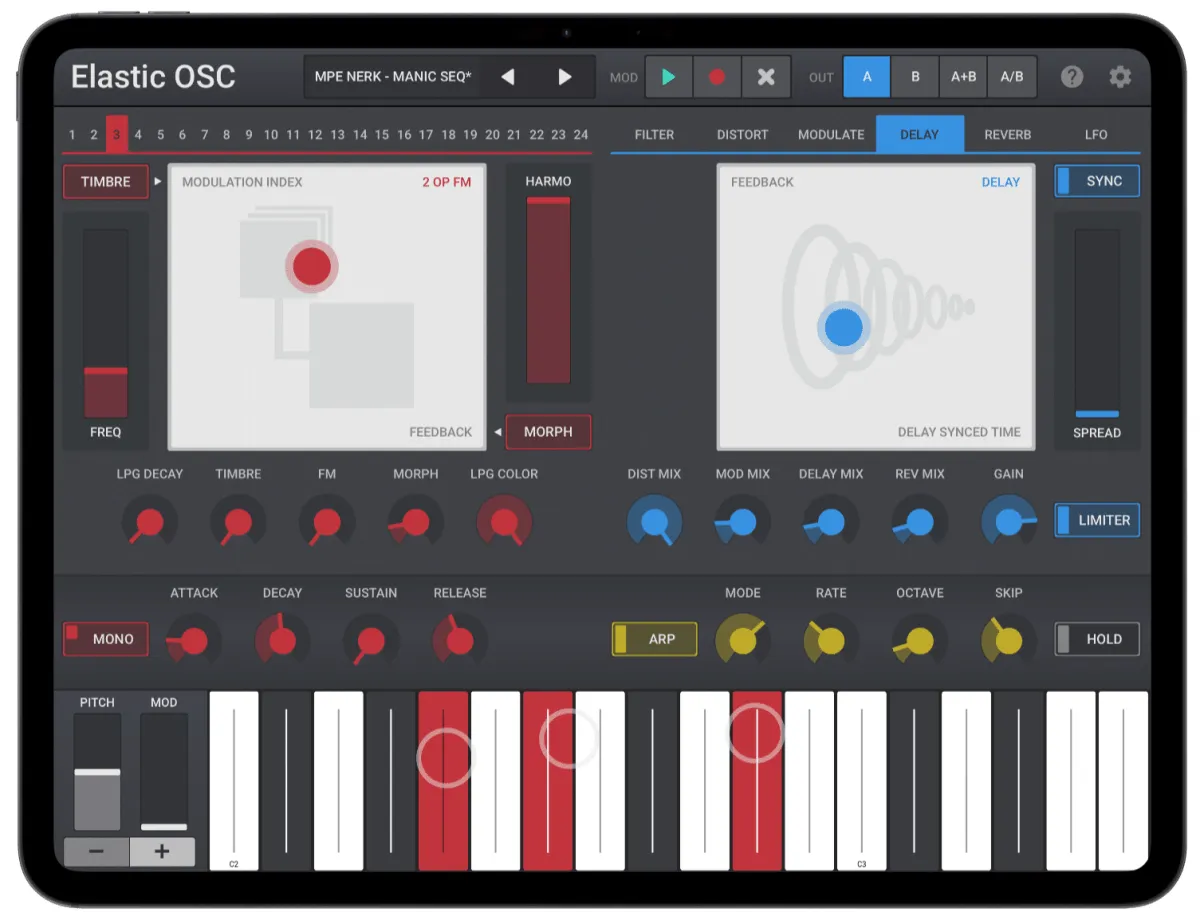
Task: Start recording with the red record button
Action: [x=717, y=77]
